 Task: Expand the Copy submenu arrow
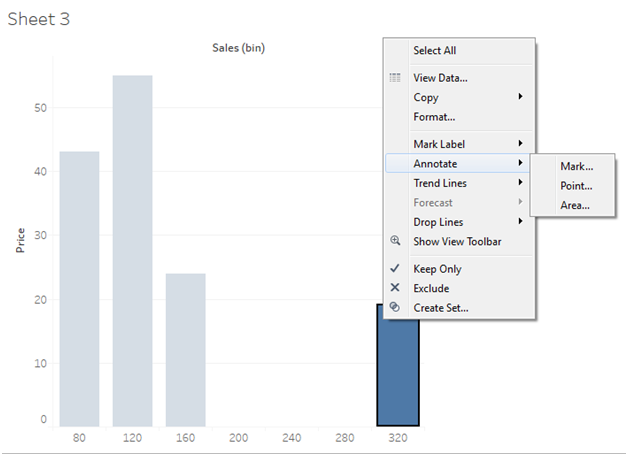coord(520,96)
